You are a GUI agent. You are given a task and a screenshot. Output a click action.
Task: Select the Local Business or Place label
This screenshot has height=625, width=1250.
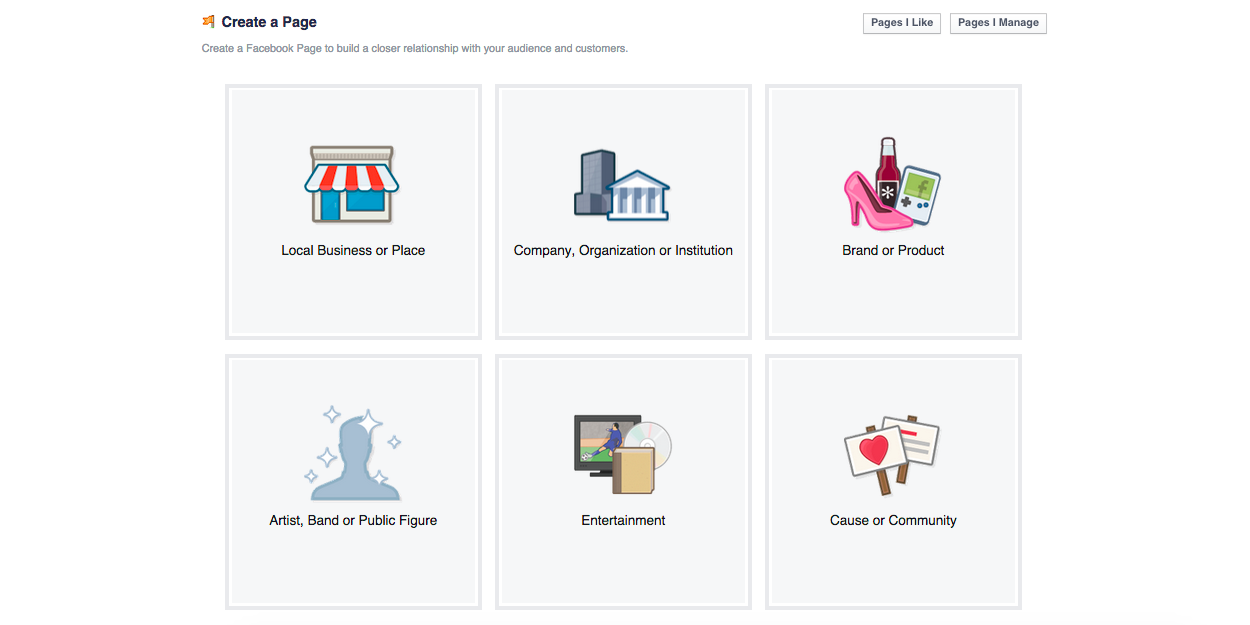coord(353,250)
